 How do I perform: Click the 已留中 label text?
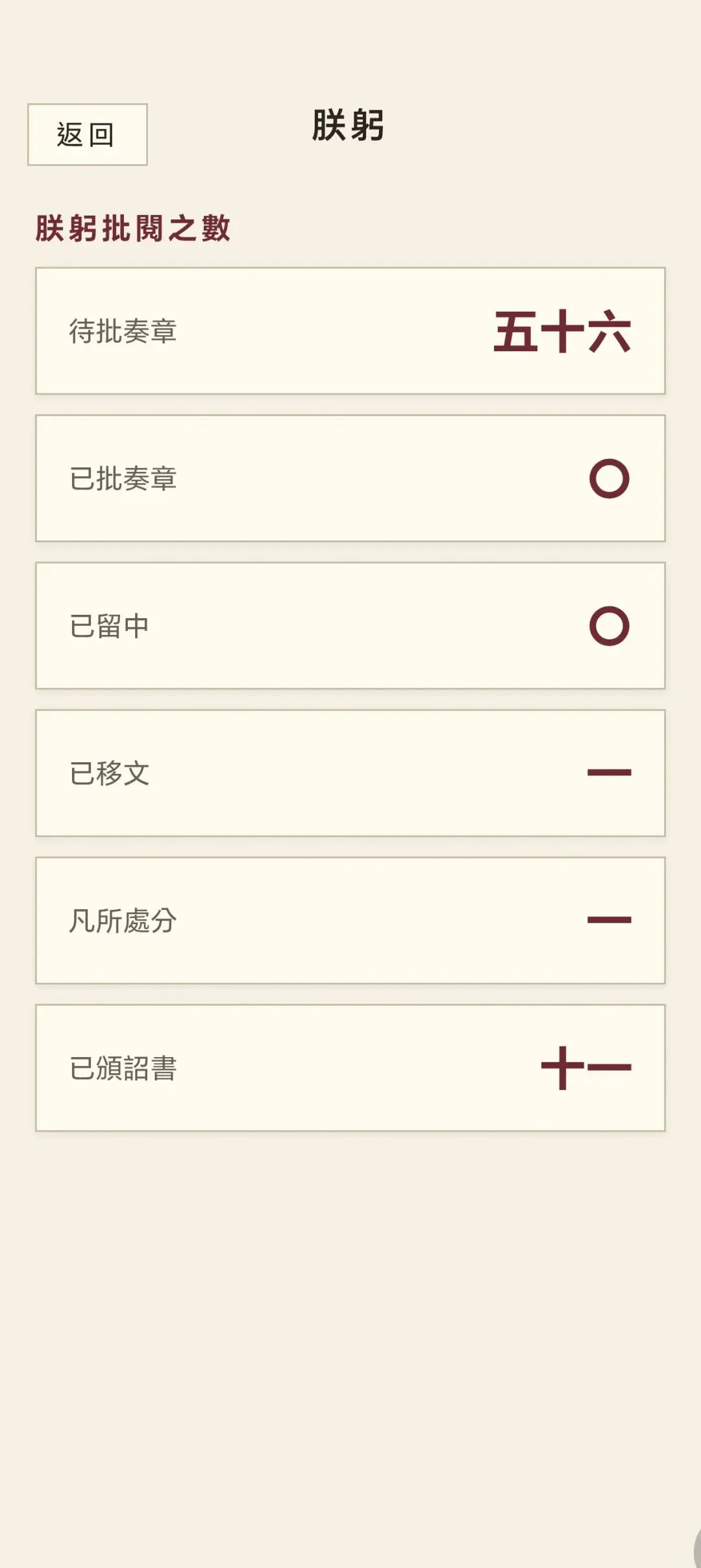click(x=110, y=626)
